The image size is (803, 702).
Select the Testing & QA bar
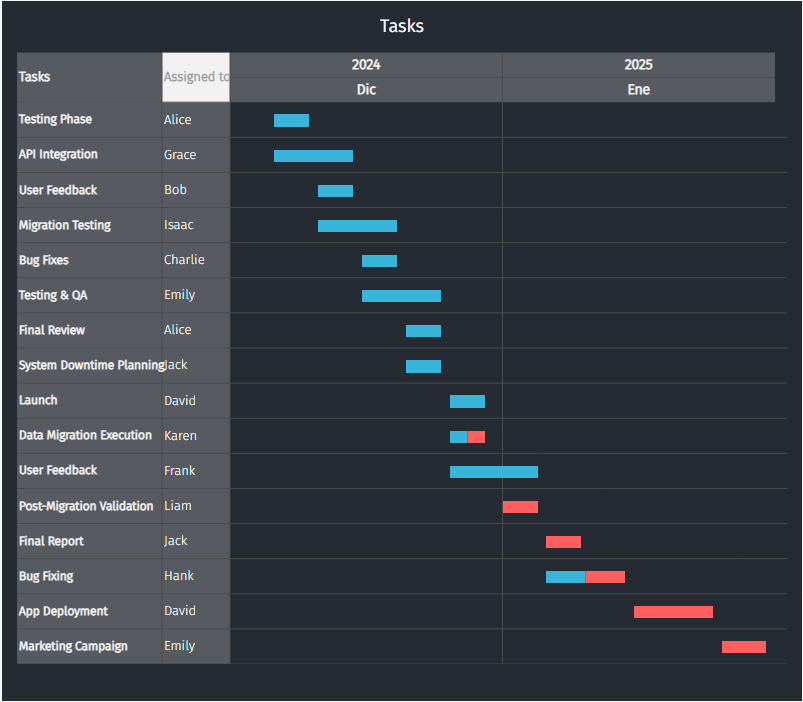click(x=402, y=296)
